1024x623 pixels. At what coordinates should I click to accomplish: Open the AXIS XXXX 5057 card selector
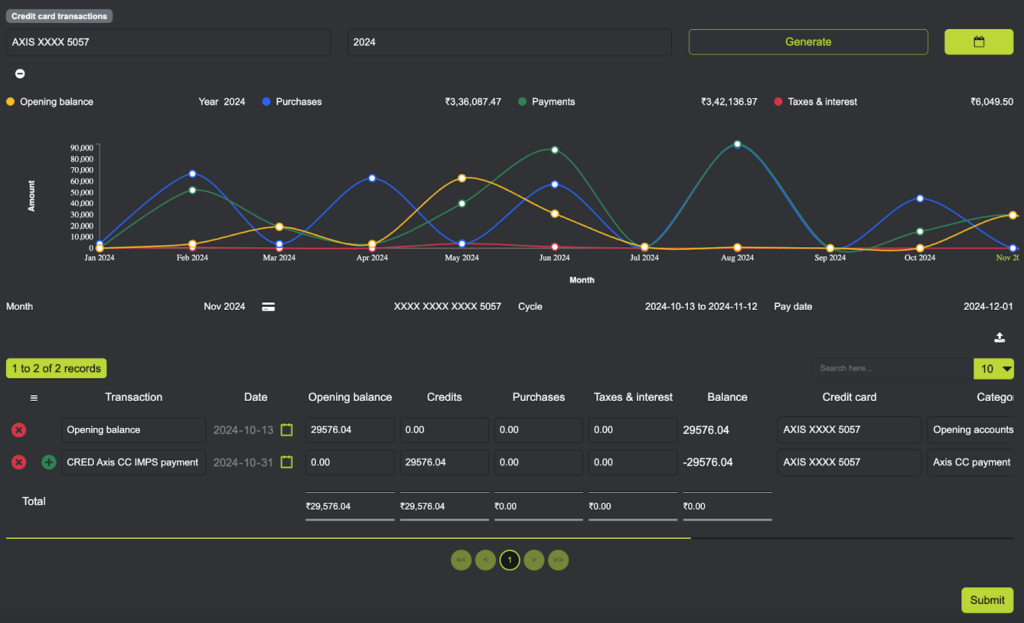click(168, 42)
